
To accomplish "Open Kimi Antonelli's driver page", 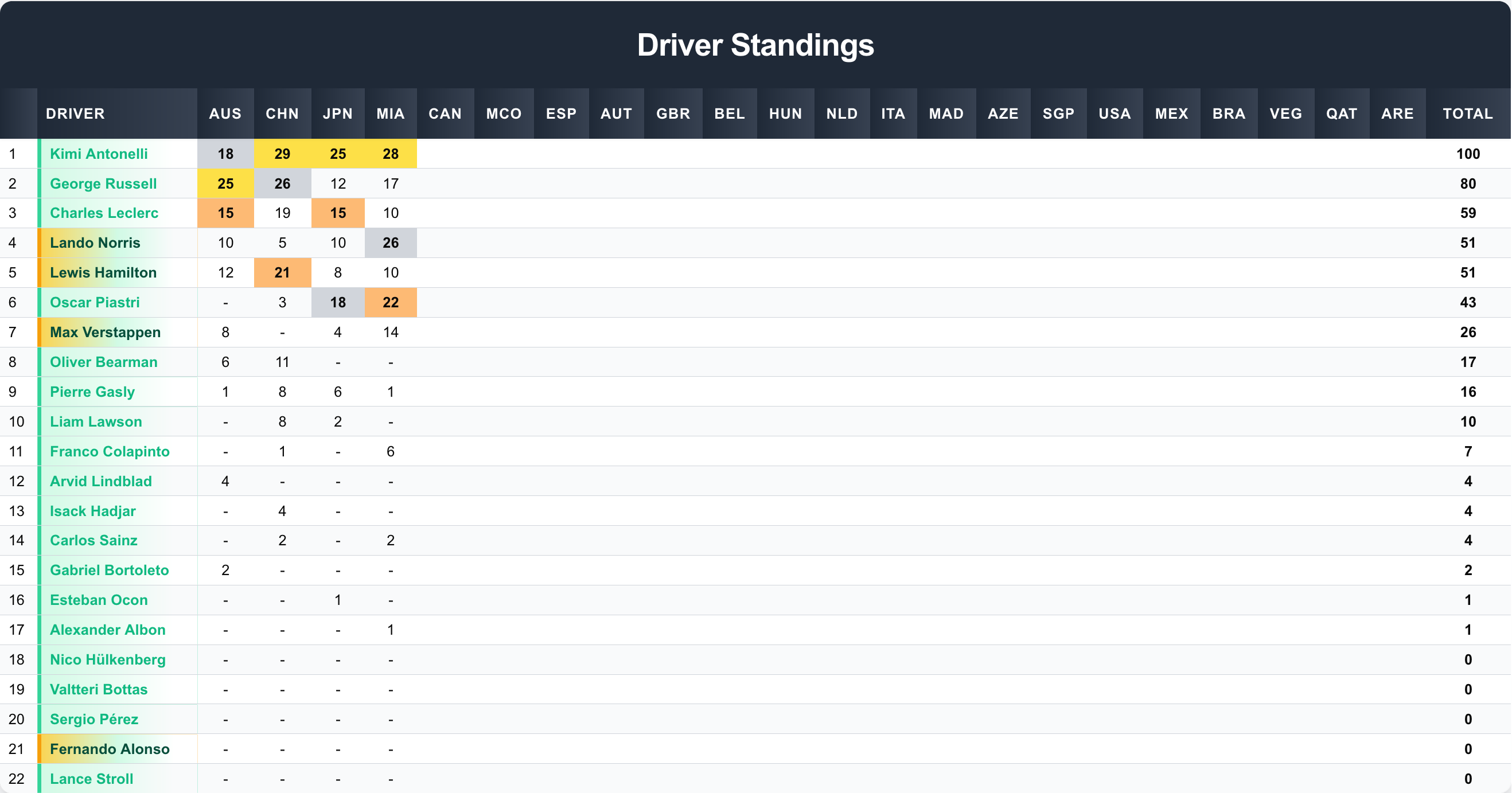I will point(99,154).
